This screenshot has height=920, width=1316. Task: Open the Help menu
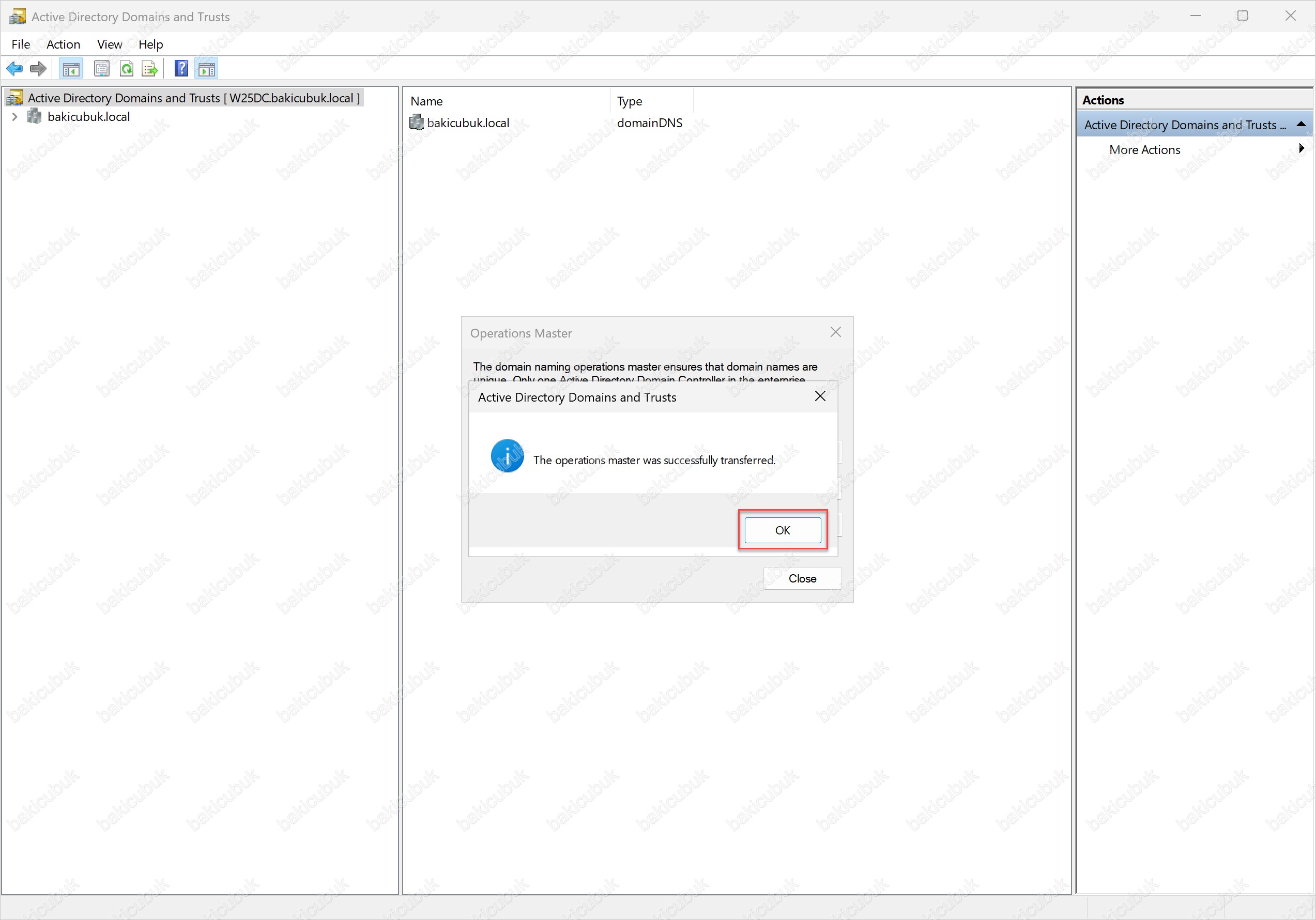(x=151, y=44)
